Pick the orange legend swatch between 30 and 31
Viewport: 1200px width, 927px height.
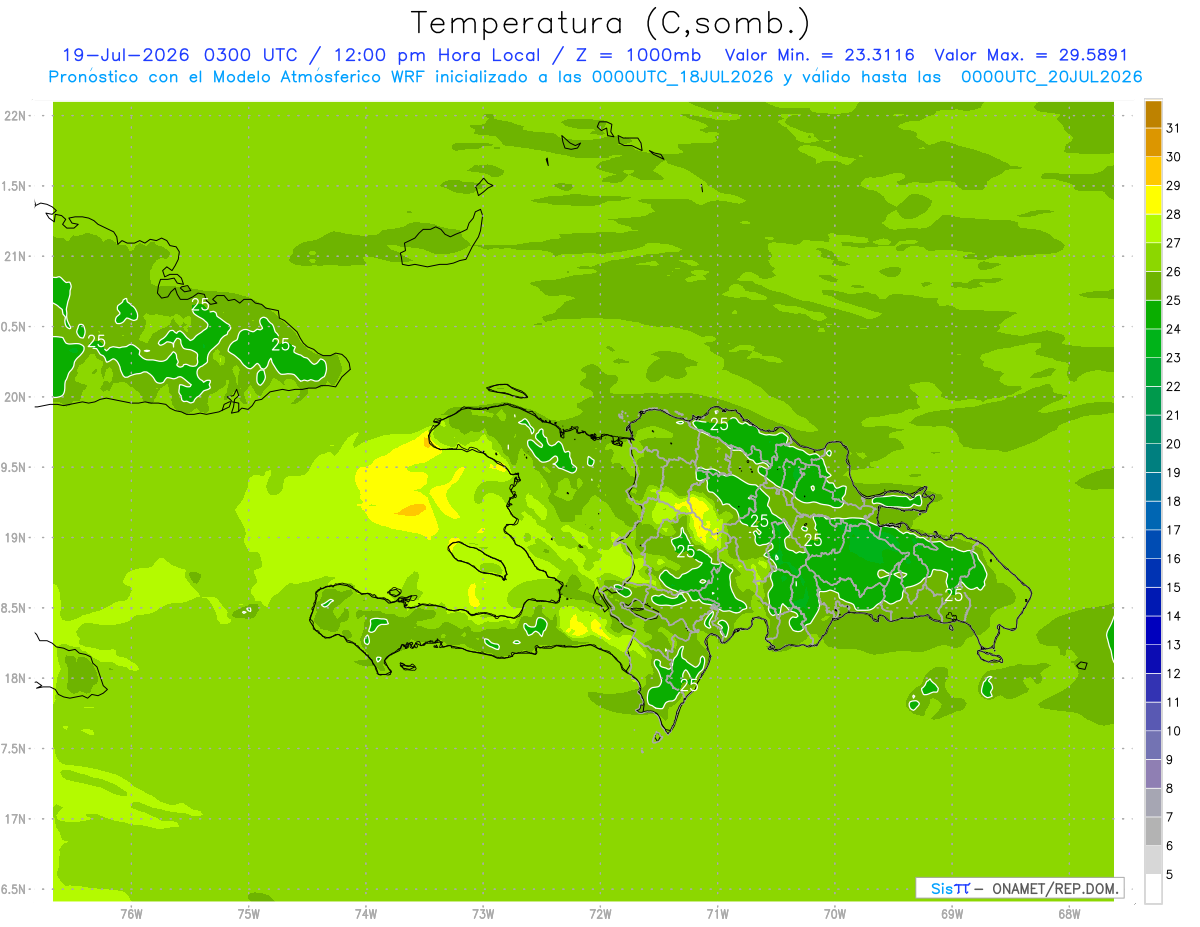point(1153,143)
